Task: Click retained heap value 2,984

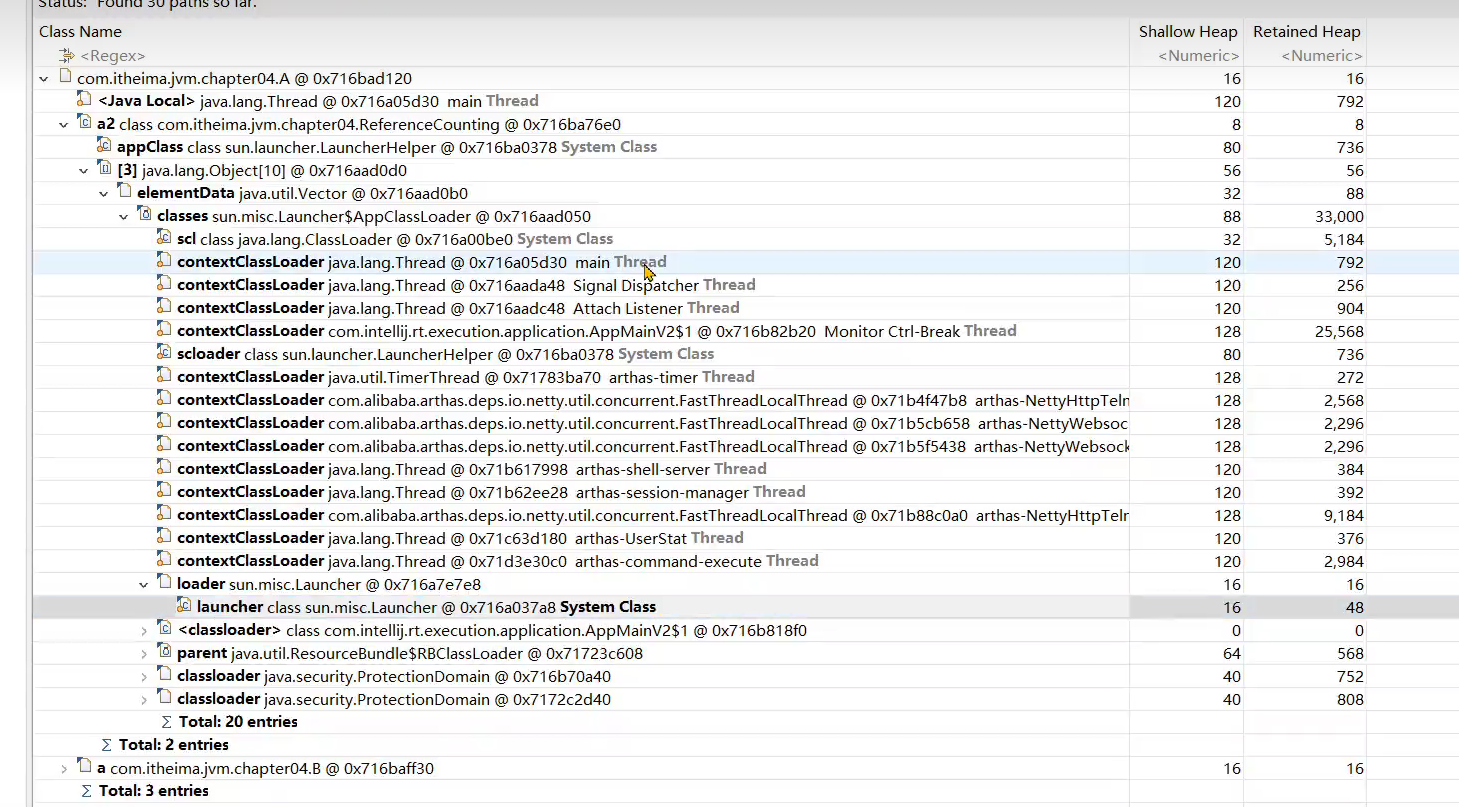Action: coord(1343,562)
